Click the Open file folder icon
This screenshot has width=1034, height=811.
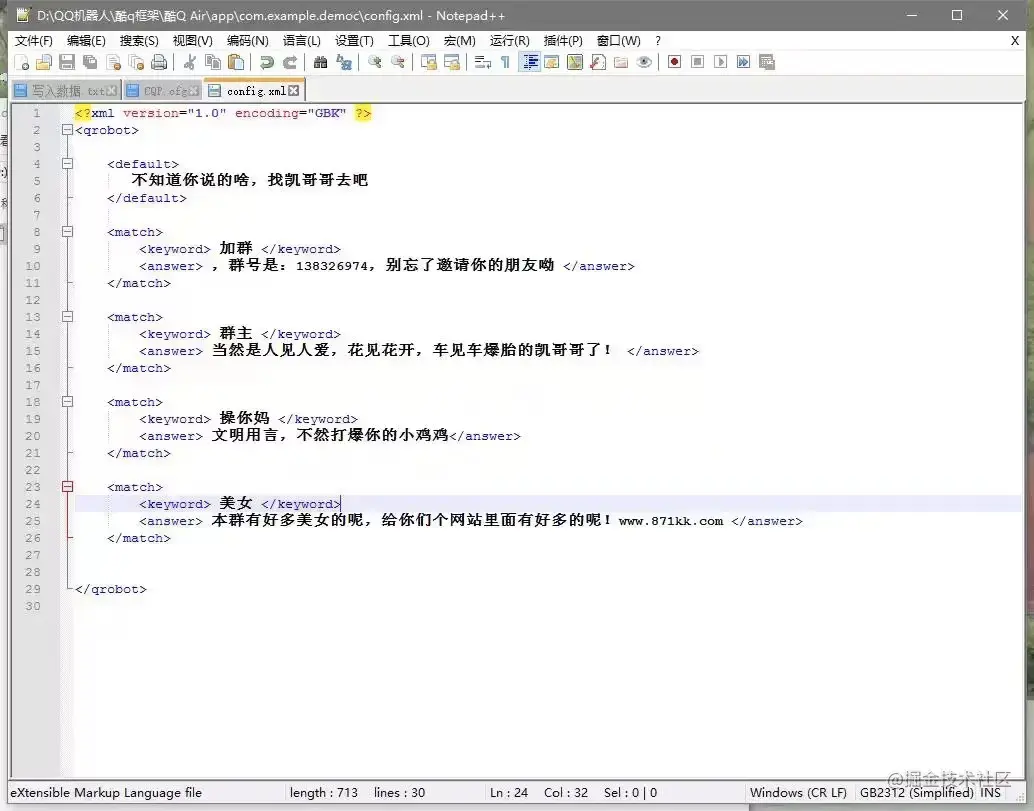(x=44, y=63)
